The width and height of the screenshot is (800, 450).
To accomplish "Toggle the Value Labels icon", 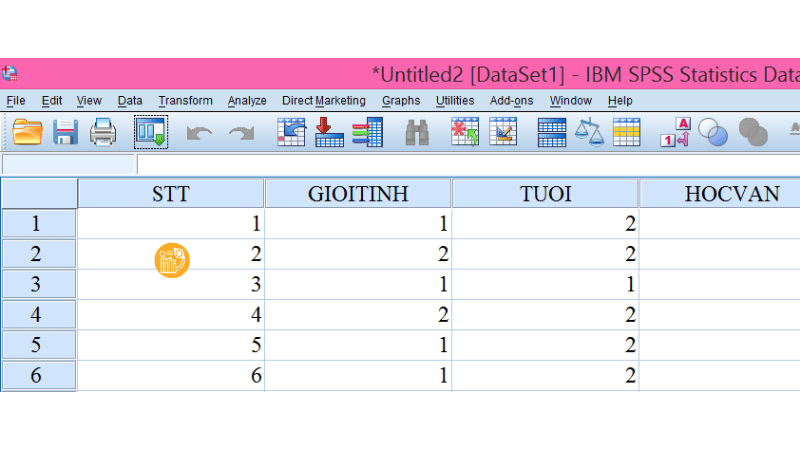I will click(x=676, y=132).
